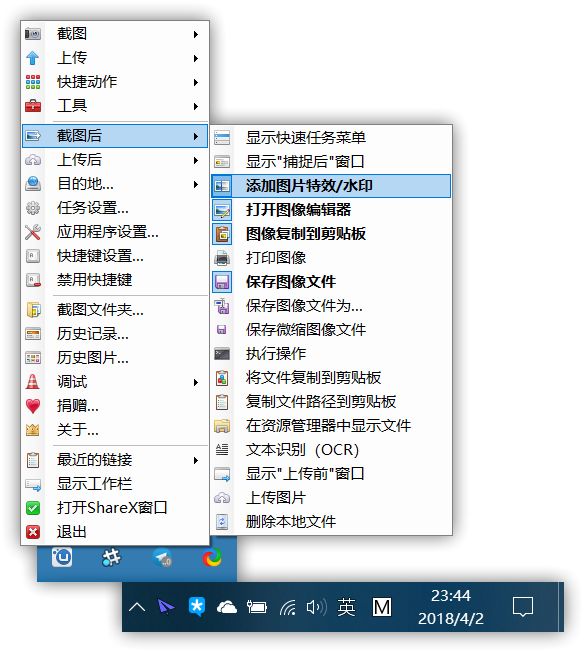Click the cloud icon beside 上传图片
Screen dimensions: 584x652
[222, 498]
